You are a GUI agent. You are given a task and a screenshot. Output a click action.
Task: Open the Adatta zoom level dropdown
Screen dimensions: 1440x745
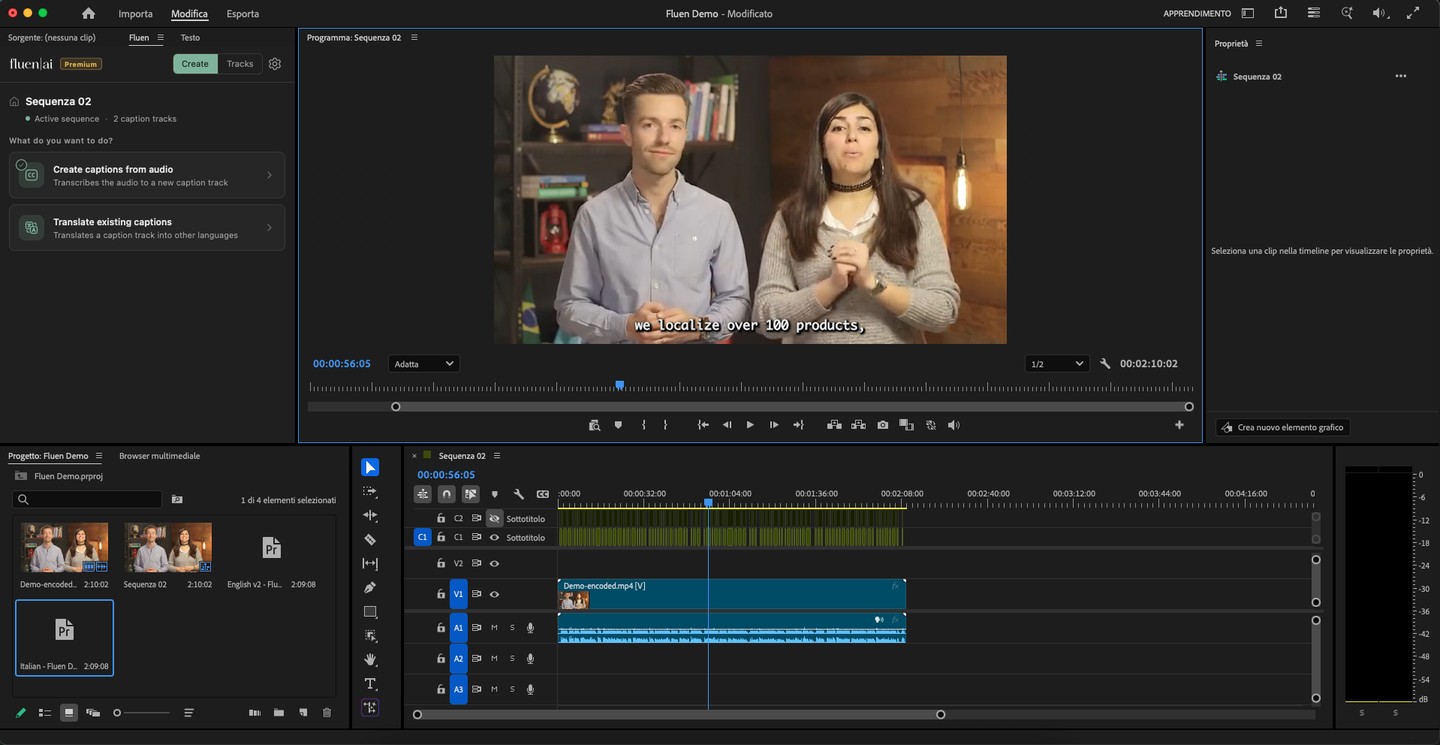point(423,364)
